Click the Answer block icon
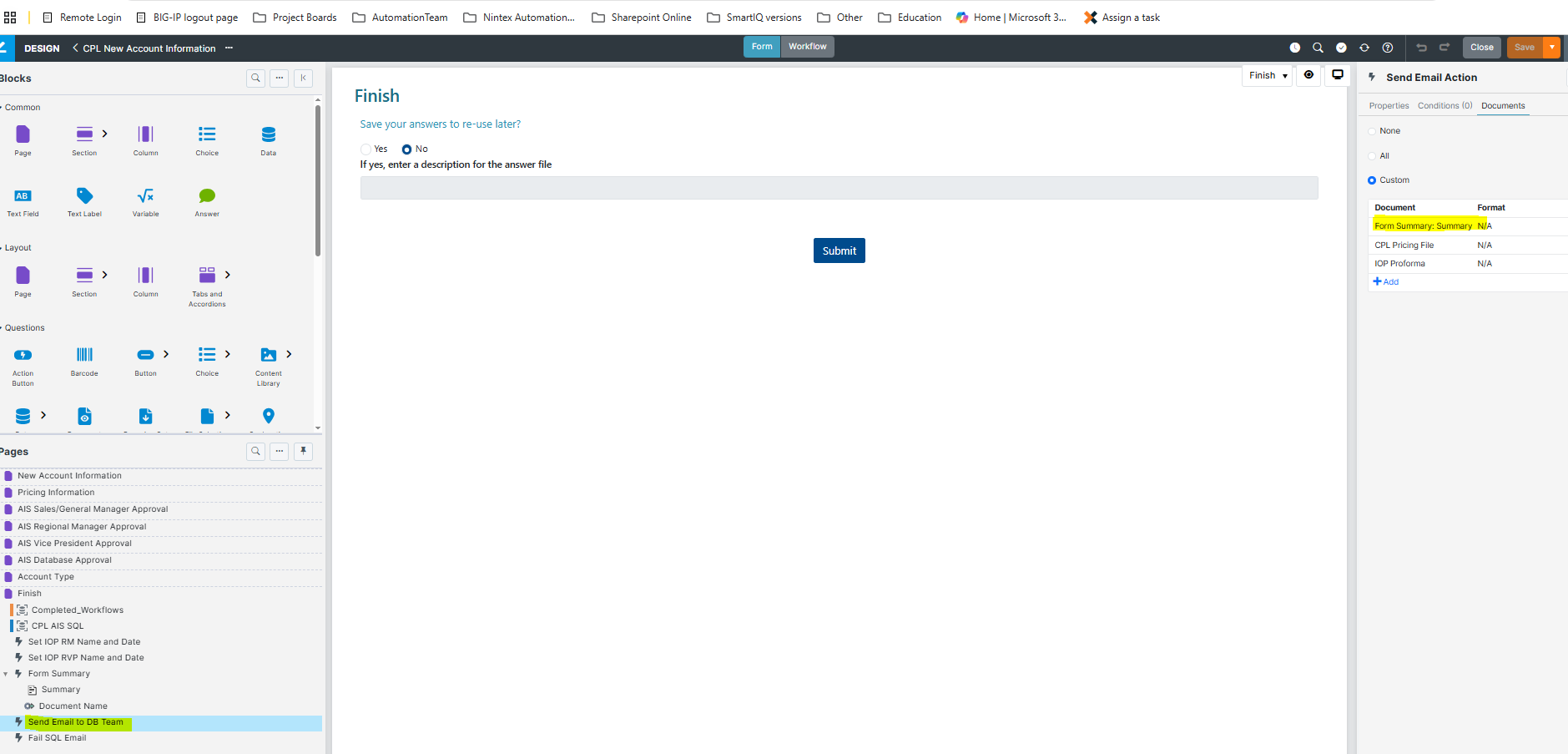 [x=207, y=195]
